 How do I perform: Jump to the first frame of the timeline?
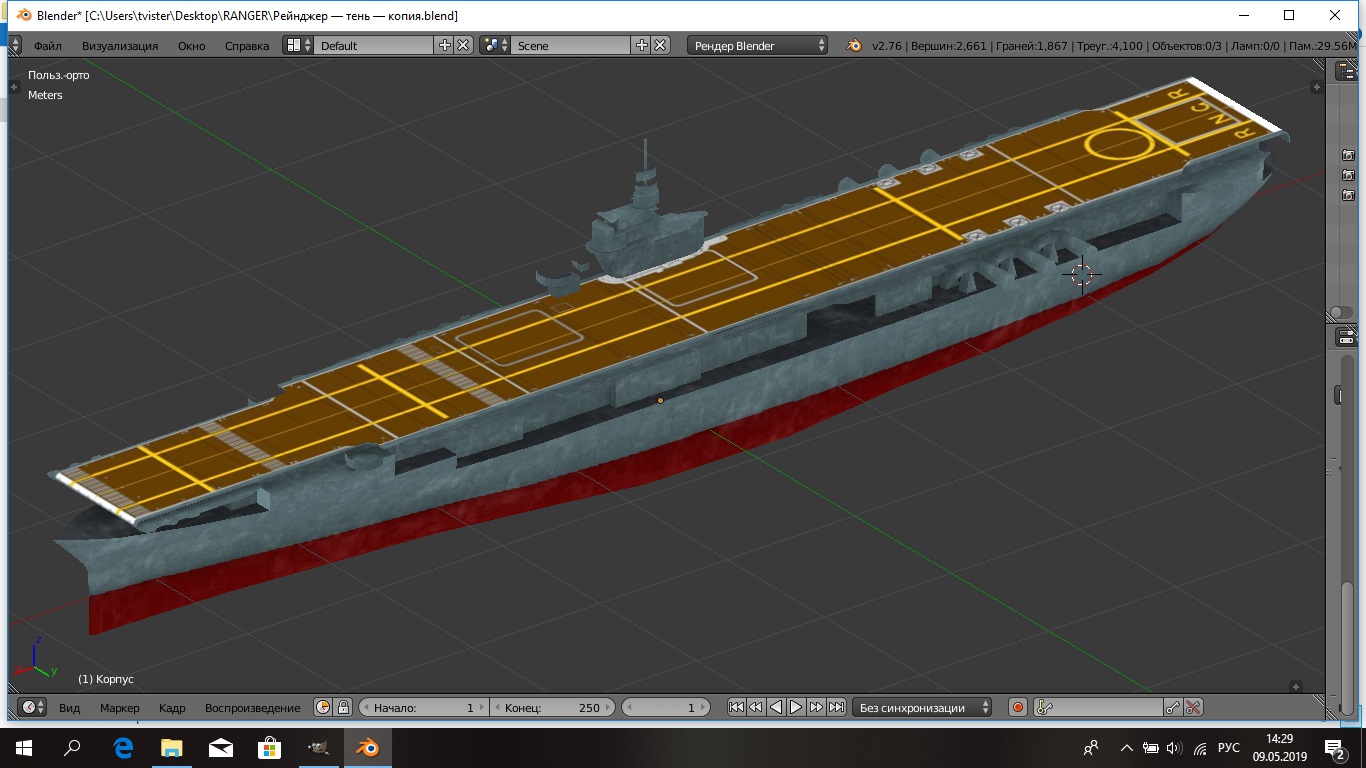point(736,707)
